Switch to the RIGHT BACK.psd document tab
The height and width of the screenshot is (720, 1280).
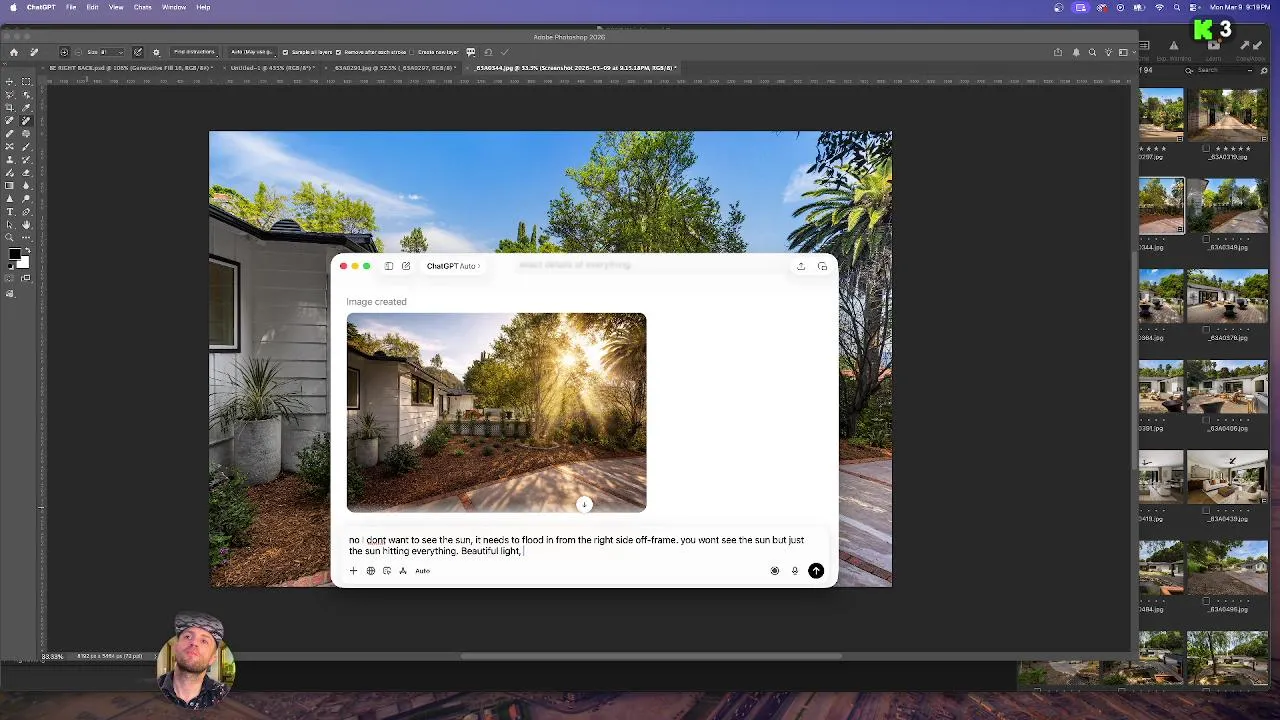click(x=129, y=68)
